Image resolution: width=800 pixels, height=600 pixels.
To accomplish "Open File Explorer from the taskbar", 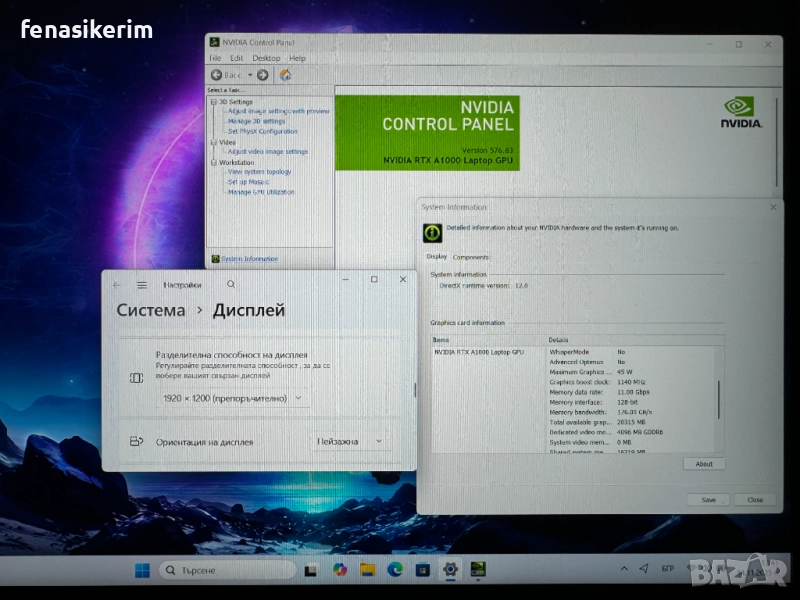I will (367, 570).
